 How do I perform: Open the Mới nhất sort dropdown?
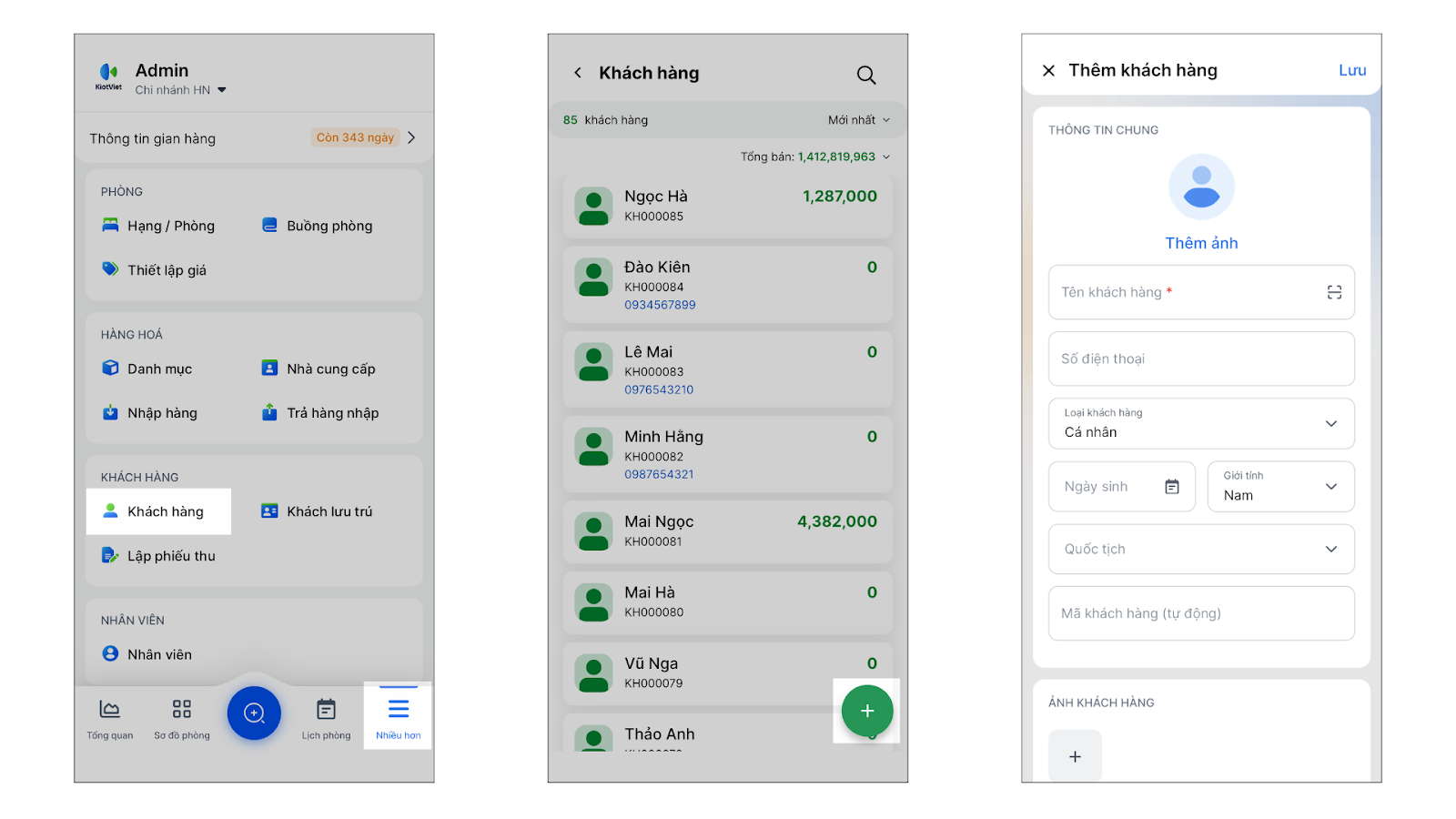[858, 120]
